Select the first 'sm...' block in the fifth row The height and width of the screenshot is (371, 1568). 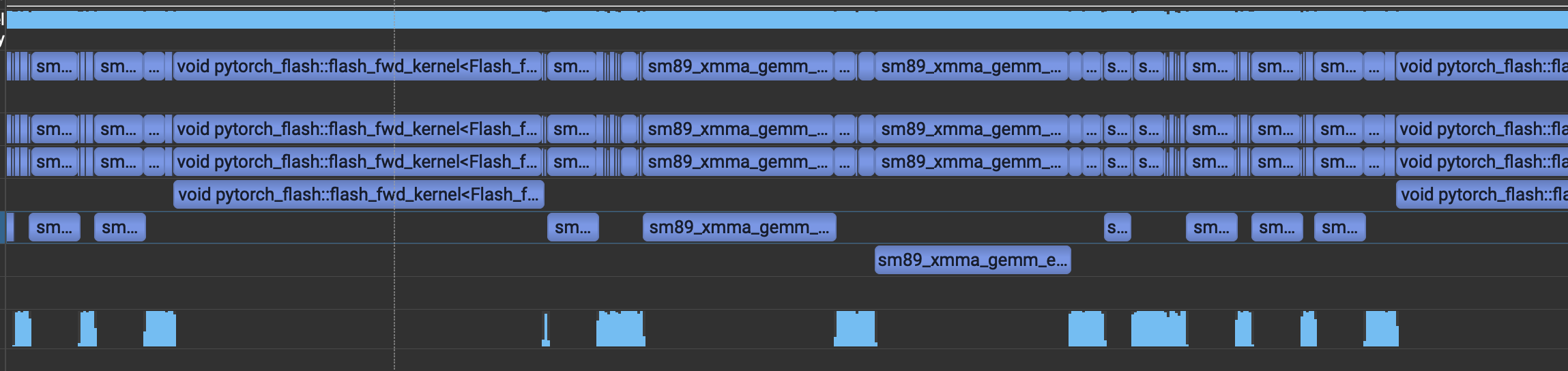tap(55, 227)
